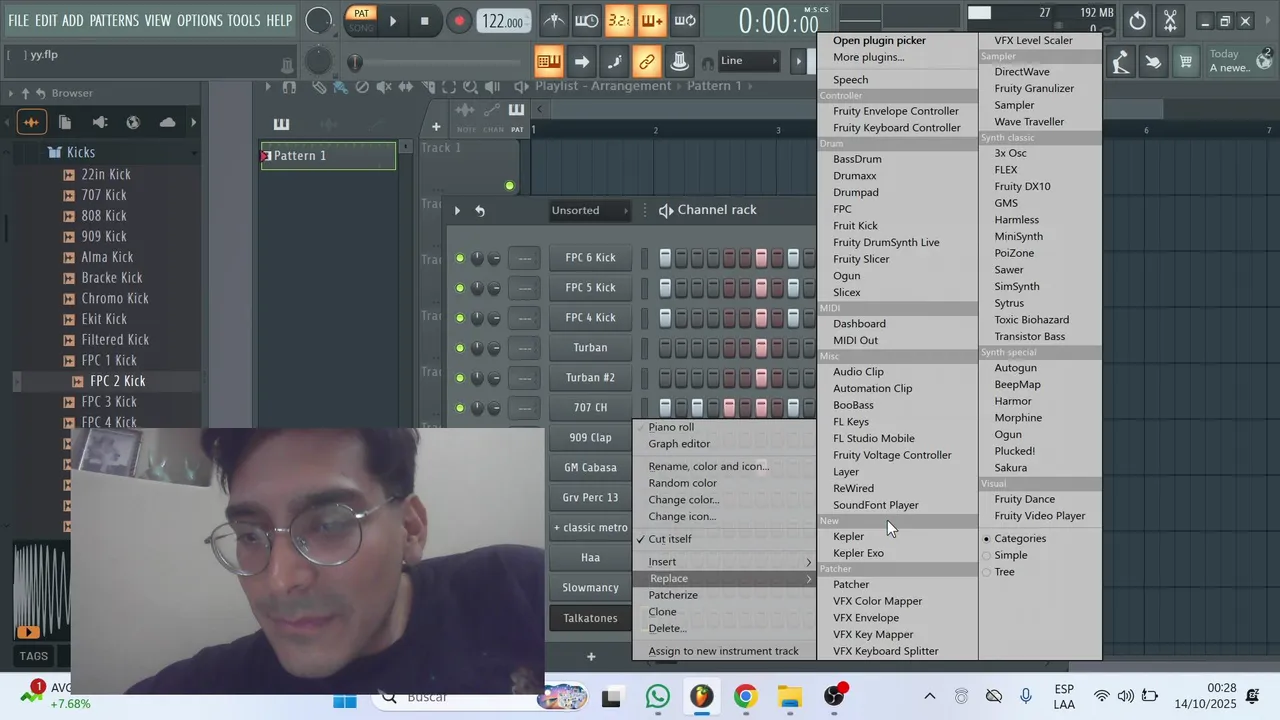This screenshot has height=720, width=1280.
Task: Click the Channel rack menu arrow
Action: point(457,210)
